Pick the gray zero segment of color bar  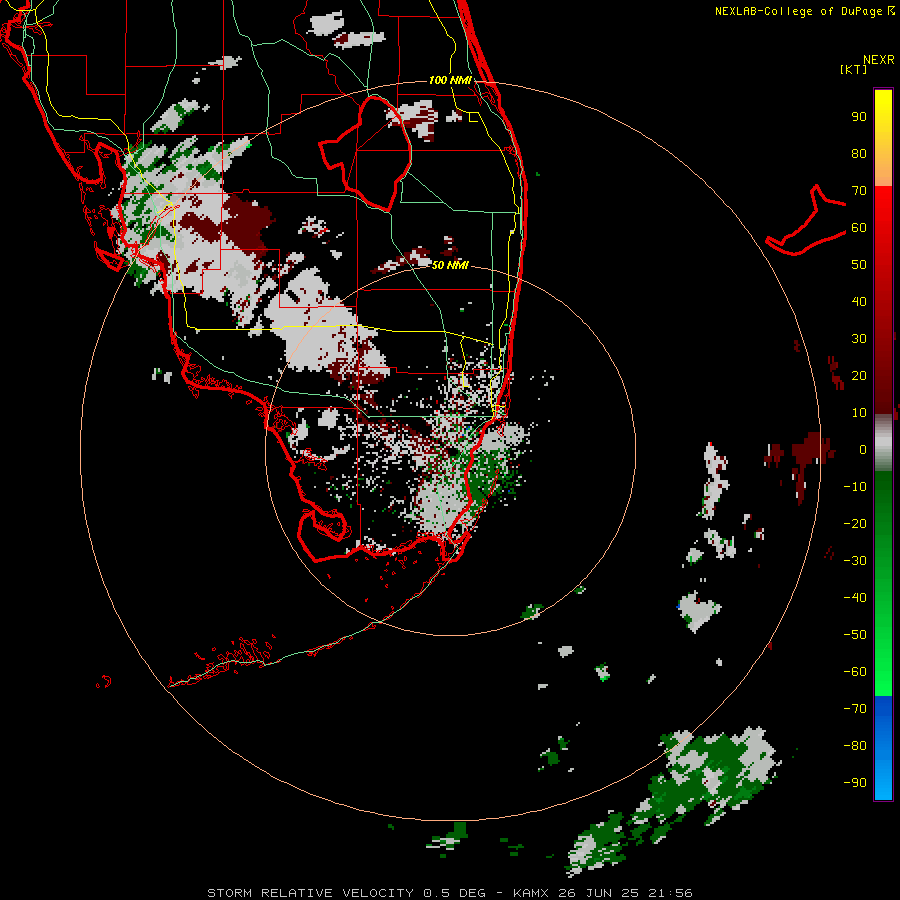point(883,443)
